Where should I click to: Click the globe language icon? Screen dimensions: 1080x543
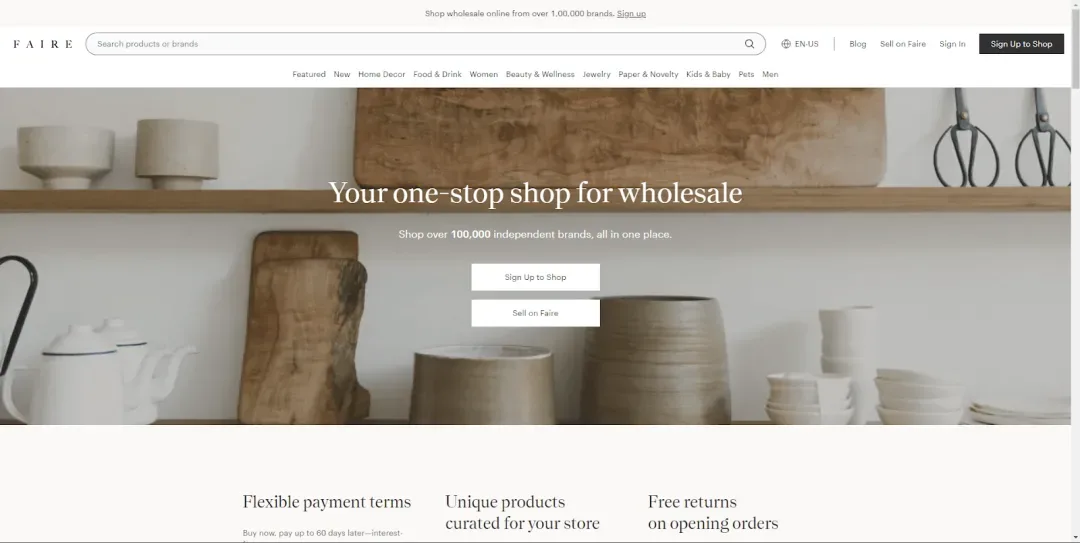click(x=786, y=44)
